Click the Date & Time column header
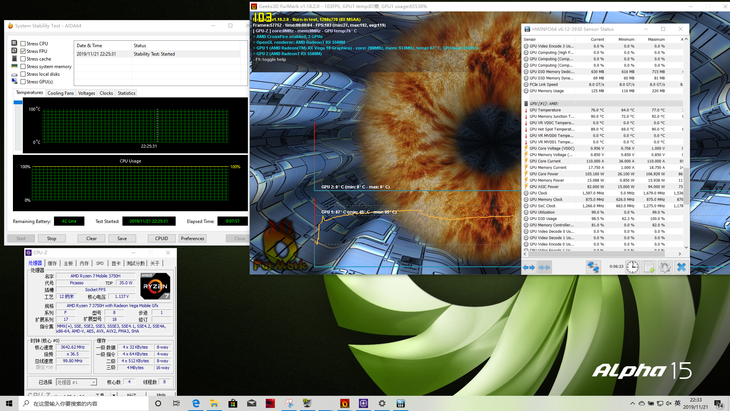 103,46
